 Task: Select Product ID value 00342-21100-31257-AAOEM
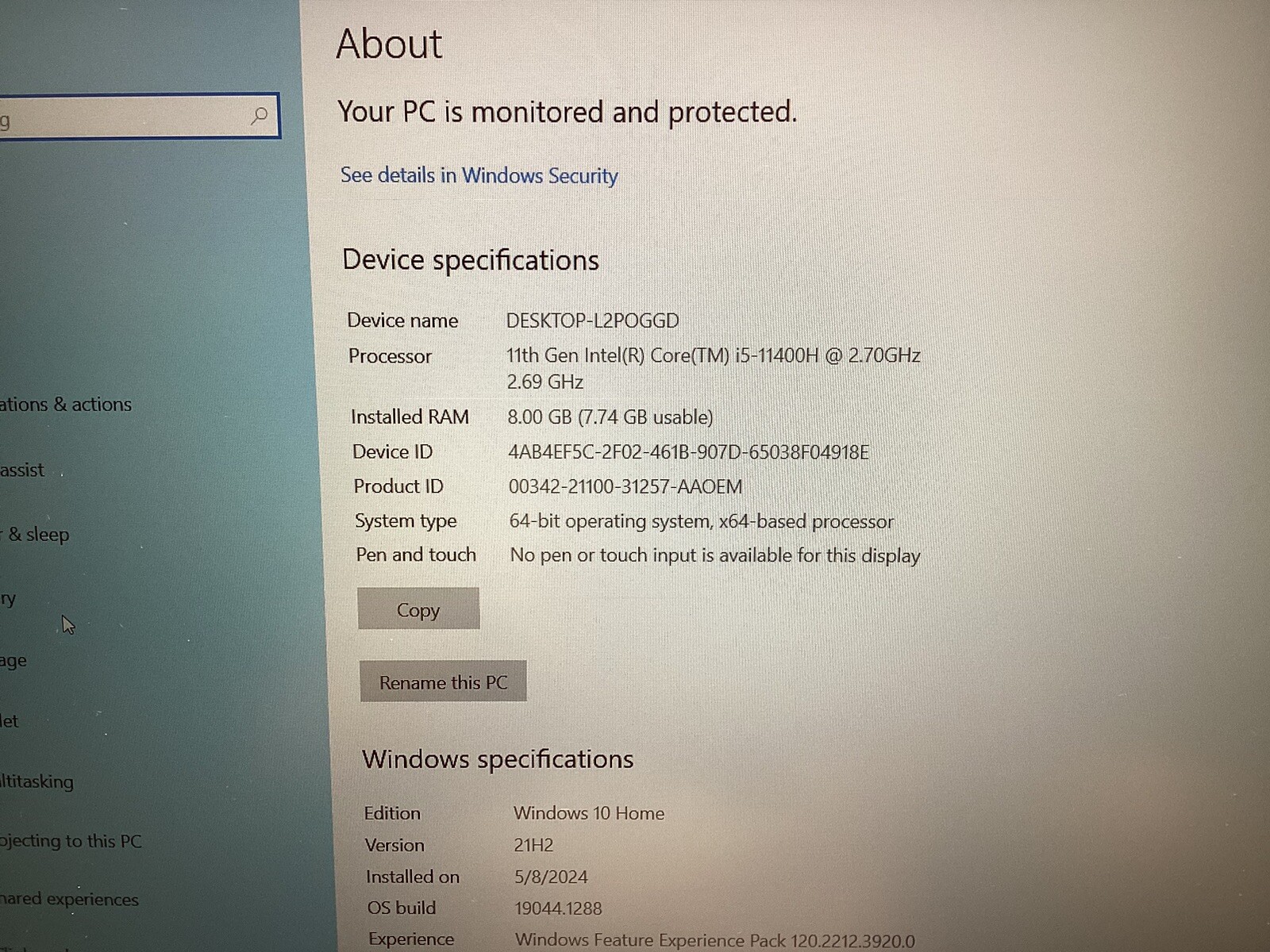625,486
